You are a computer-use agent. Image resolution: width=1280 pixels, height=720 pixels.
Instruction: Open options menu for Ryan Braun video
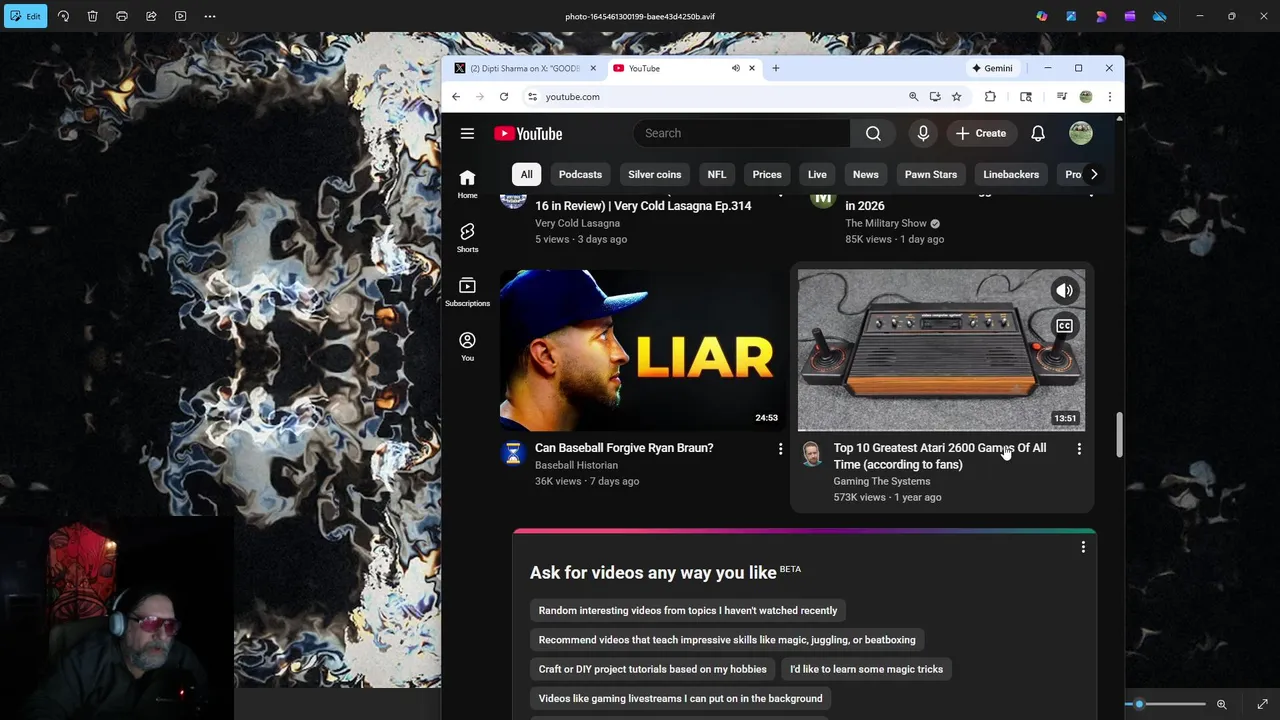[781, 449]
